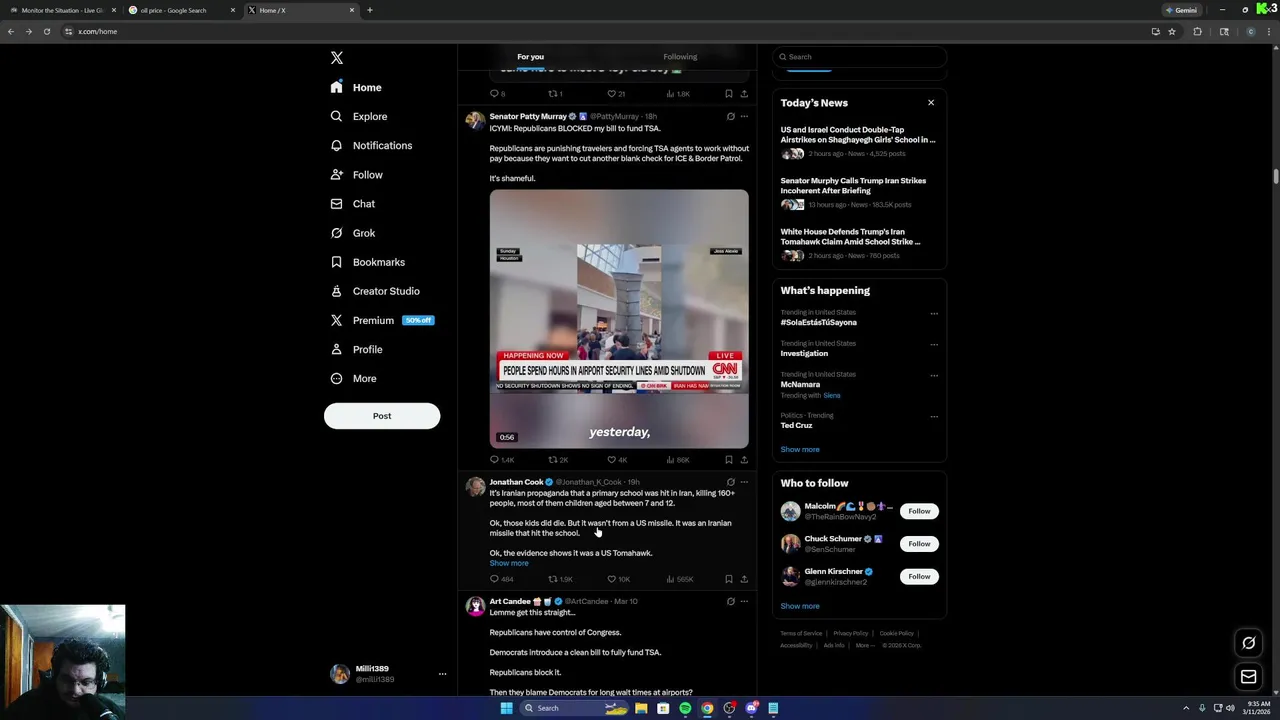Screen dimensions: 1280x720
Task: Focus the X Search field
Action: [859, 57]
